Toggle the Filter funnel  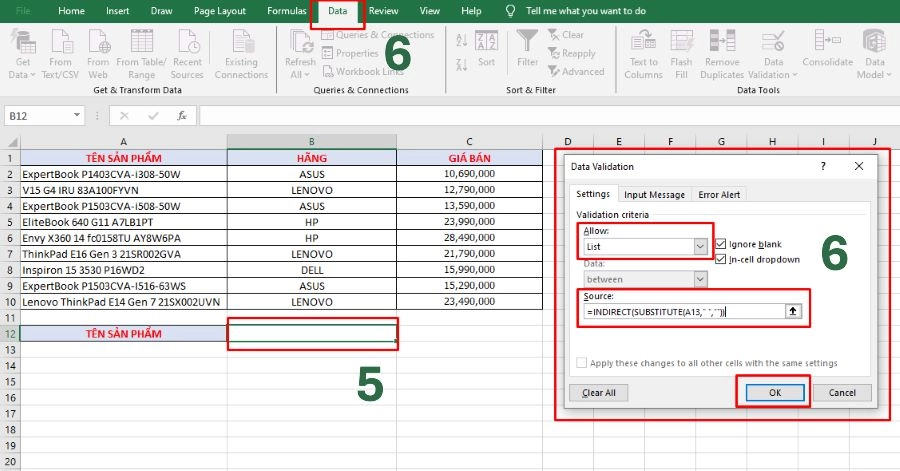[x=527, y=49]
